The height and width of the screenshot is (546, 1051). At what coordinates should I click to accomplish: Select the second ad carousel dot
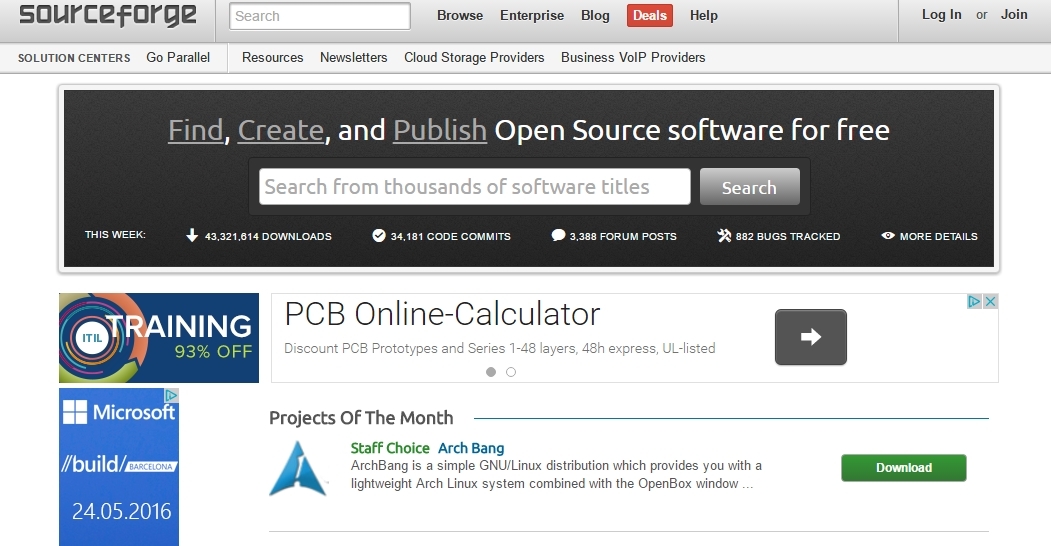point(511,372)
